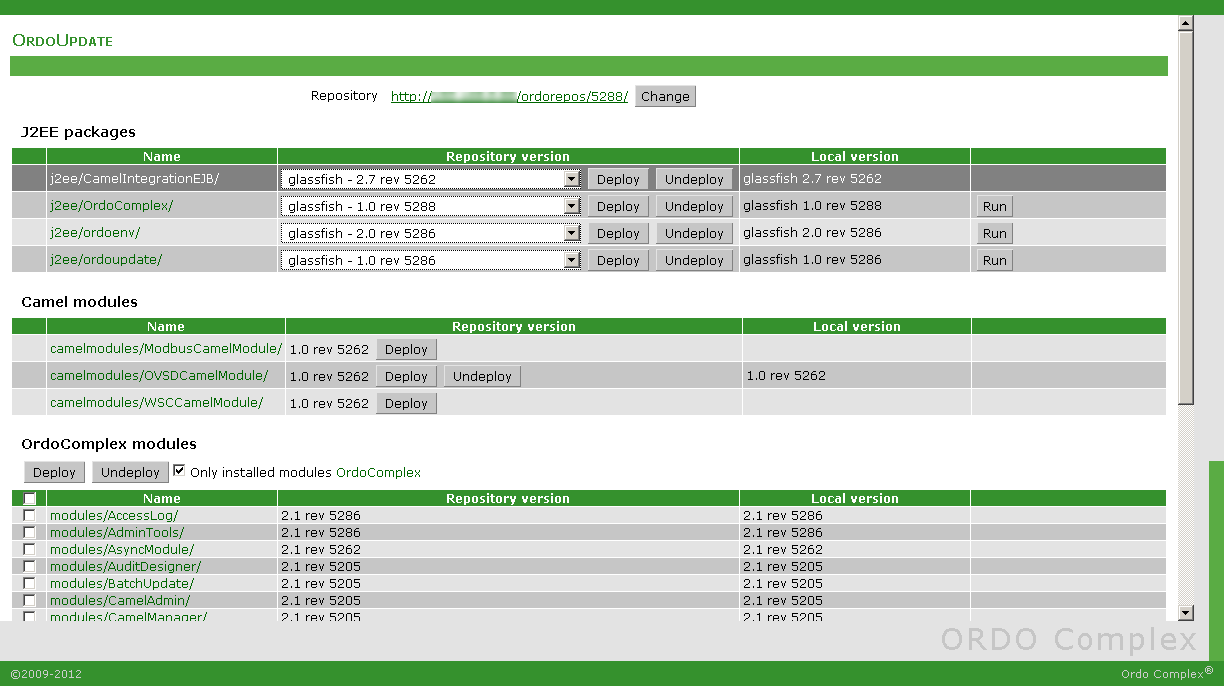Open modules/CamelAdmin/ link
Viewport: 1224px width, 686px height.
coord(120,601)
